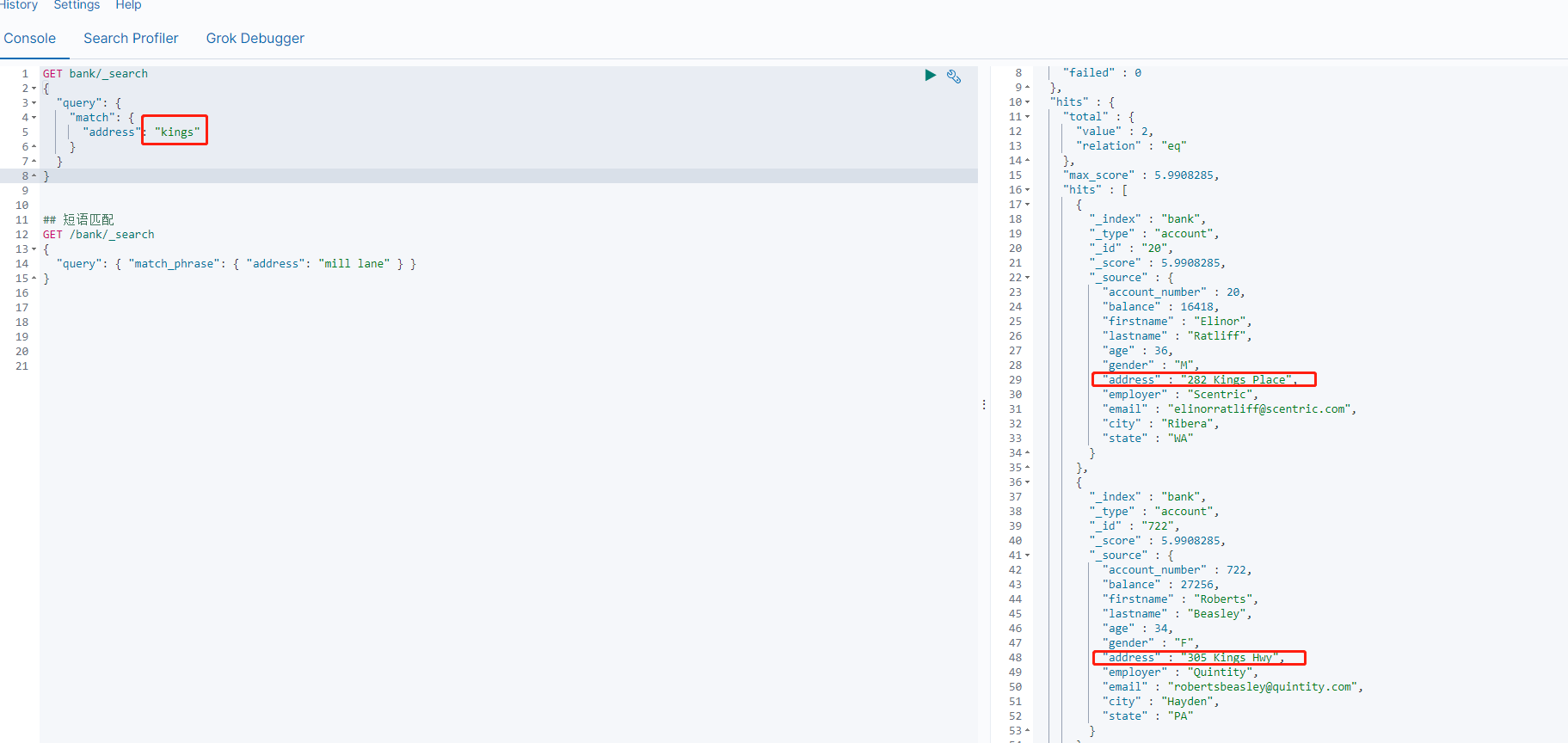Viewport: 1568px width, 743px height.
Task: Click the "failed" : 0 output line
Action: pos(1102,73)
